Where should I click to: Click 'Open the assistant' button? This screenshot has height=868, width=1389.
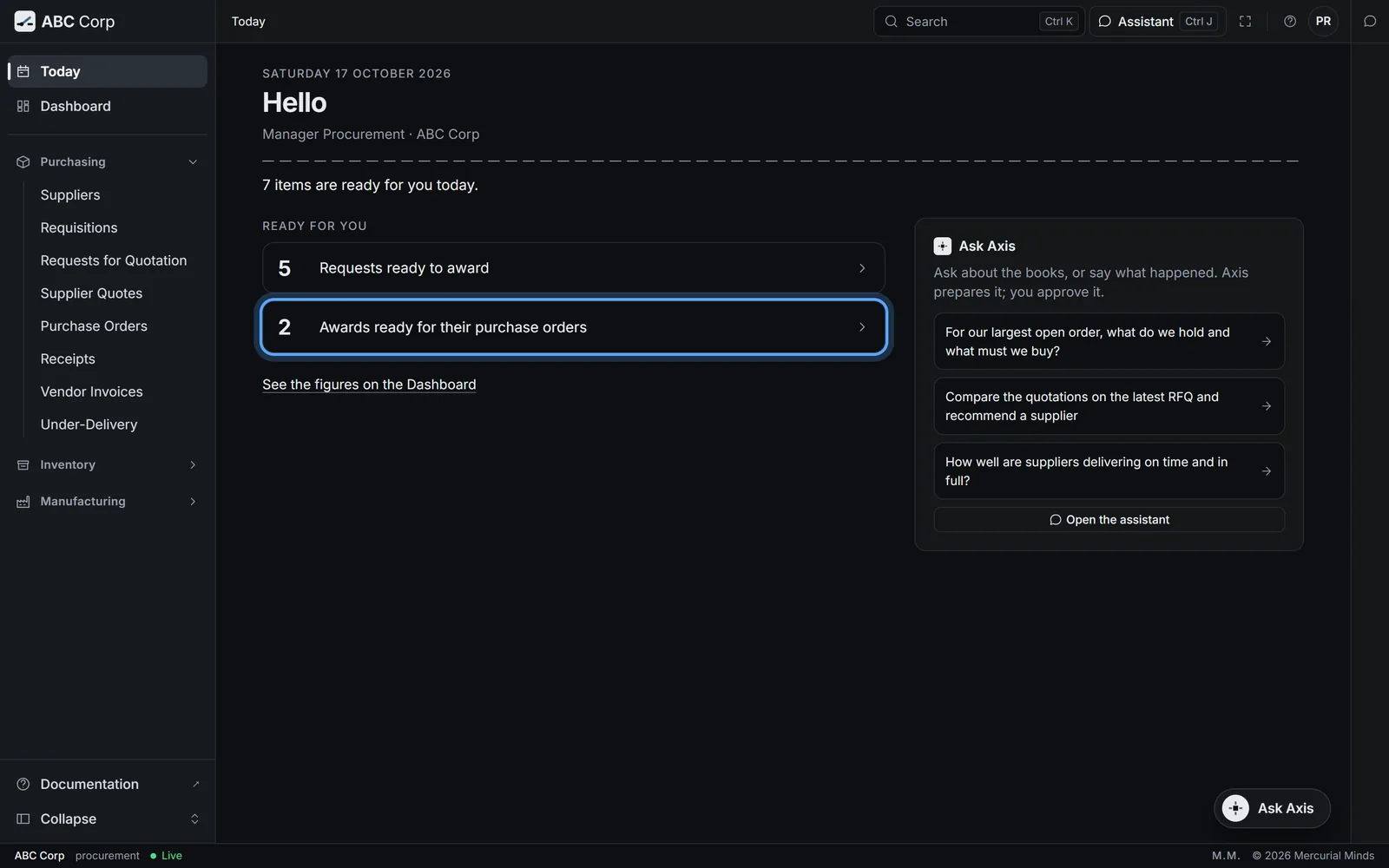click(1109, 520)
